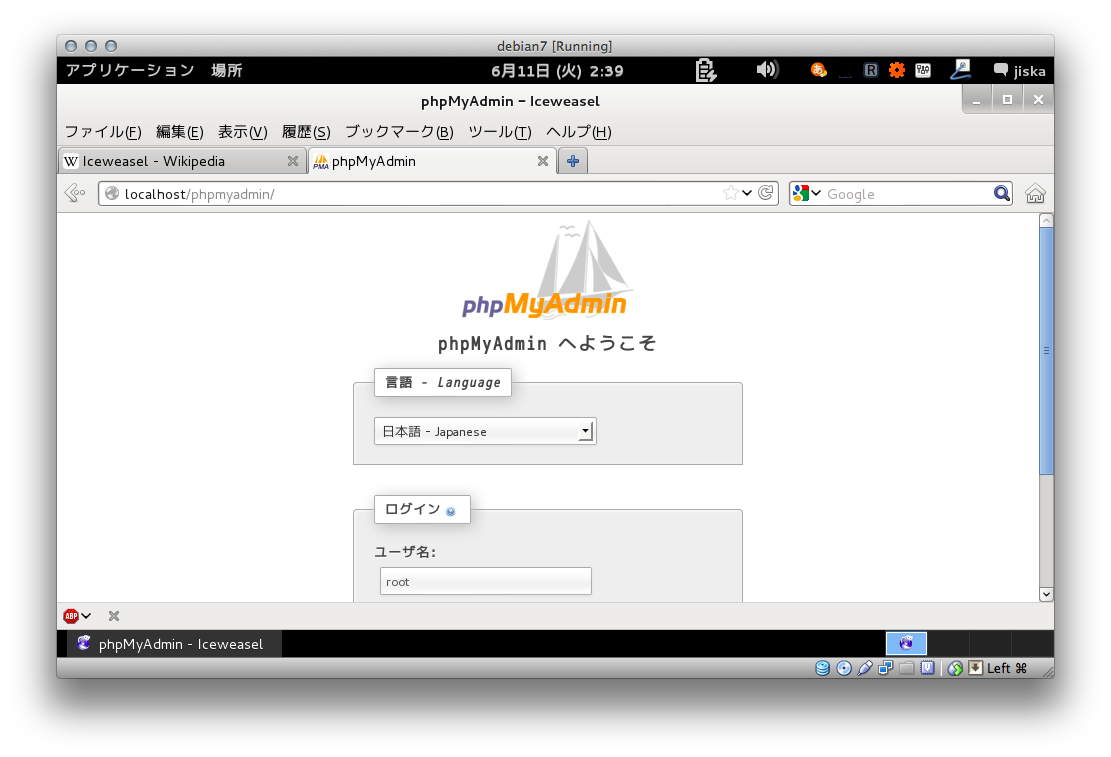Open the ツール(T) menu
1111x757 pixels.
coord(500,132)
